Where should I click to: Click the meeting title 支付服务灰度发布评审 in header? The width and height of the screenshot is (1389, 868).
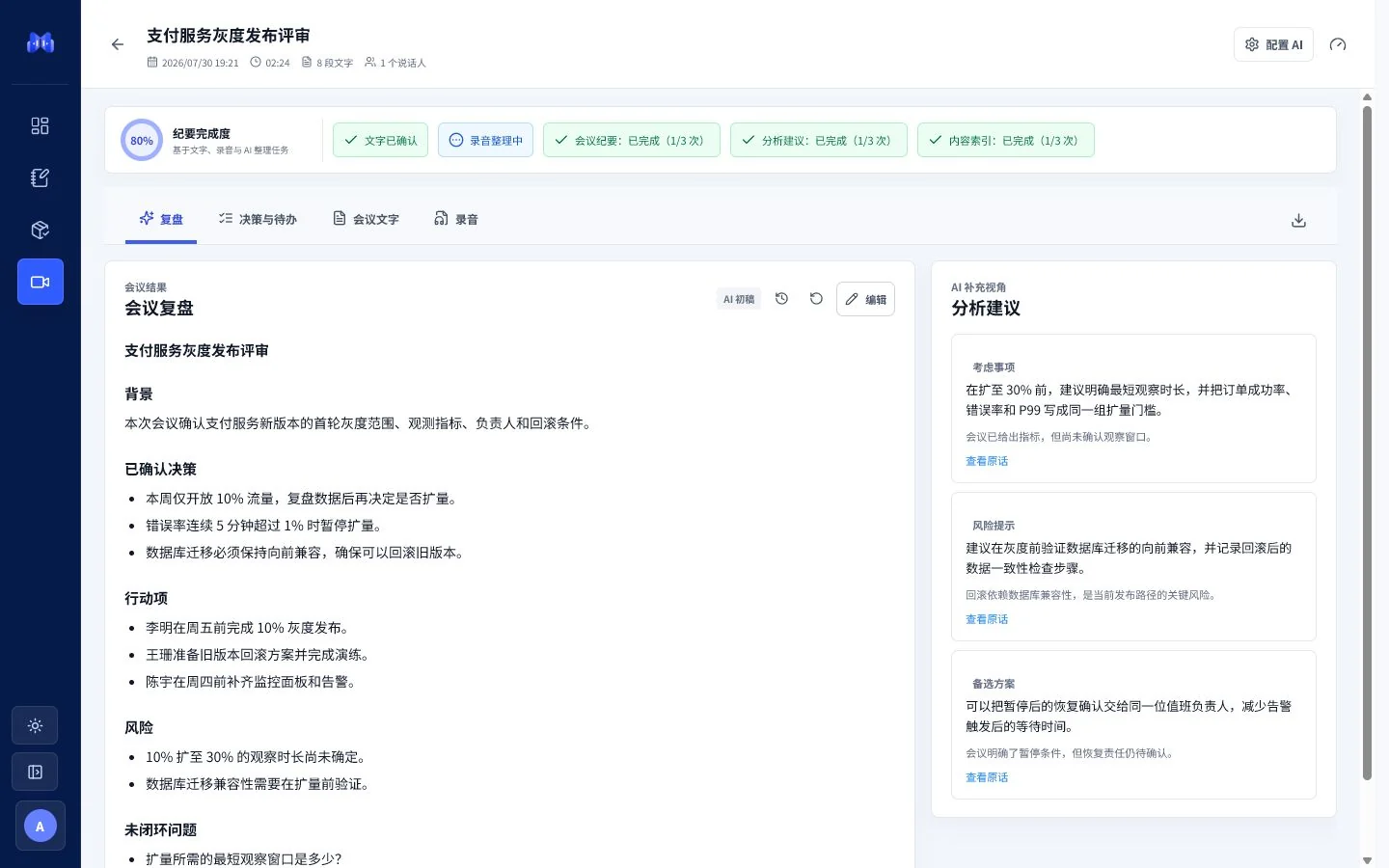point(229,36)
